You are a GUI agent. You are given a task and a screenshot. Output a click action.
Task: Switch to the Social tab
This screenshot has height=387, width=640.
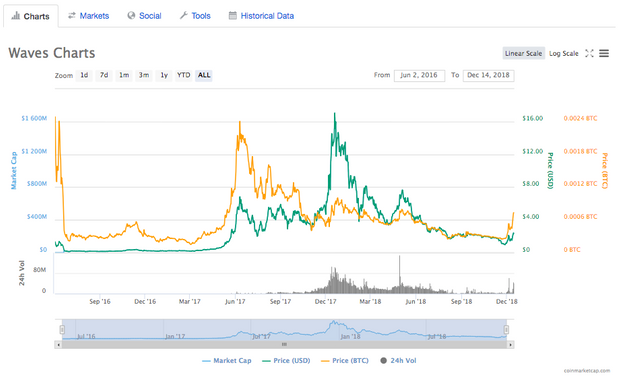[144, 16]
